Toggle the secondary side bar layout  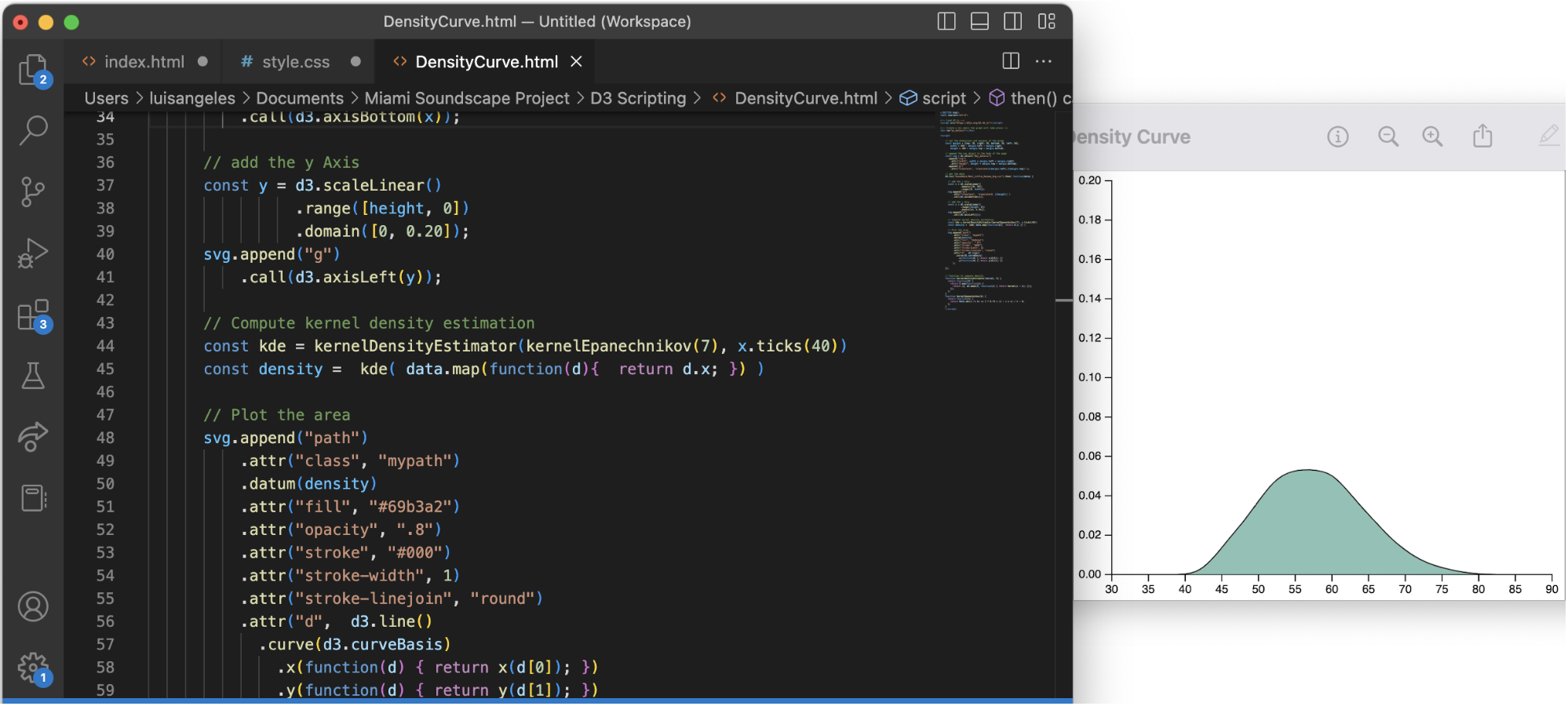(x=1012, y=21)
